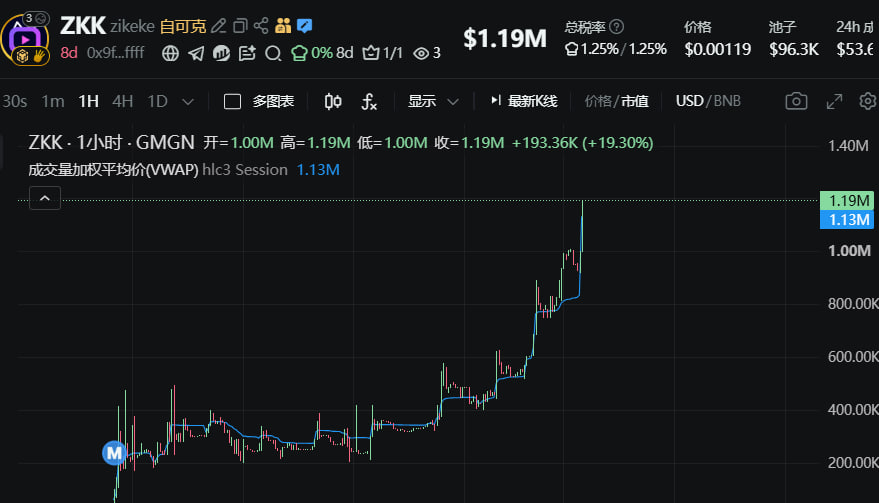Open the candlestick chart type selector

tap(333, 101)
